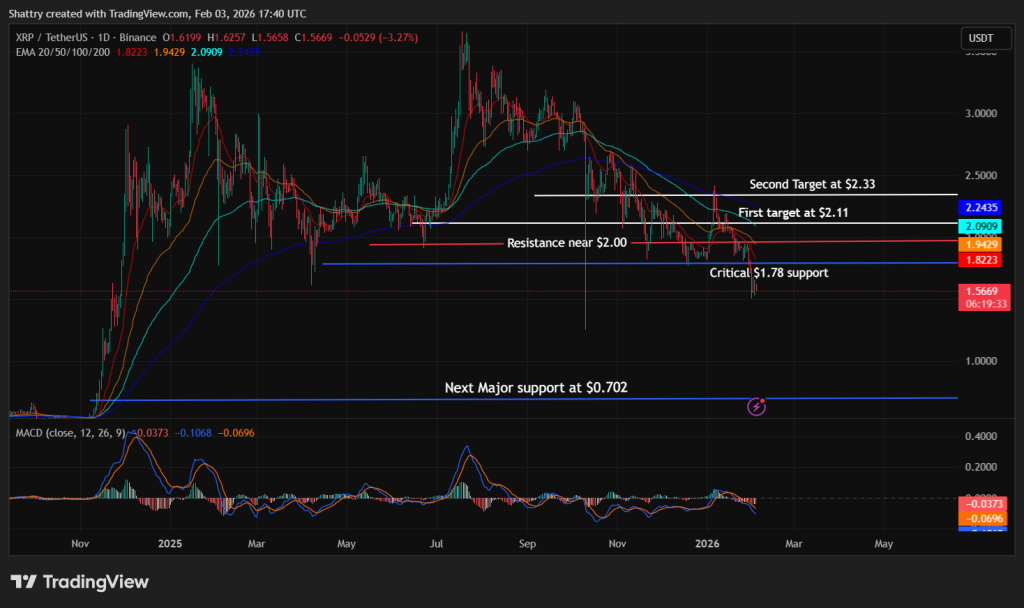Select the Second Target at $2.33 annotation
The width and height of the screenshot is (1024, 608).
(x=811, y=184)
